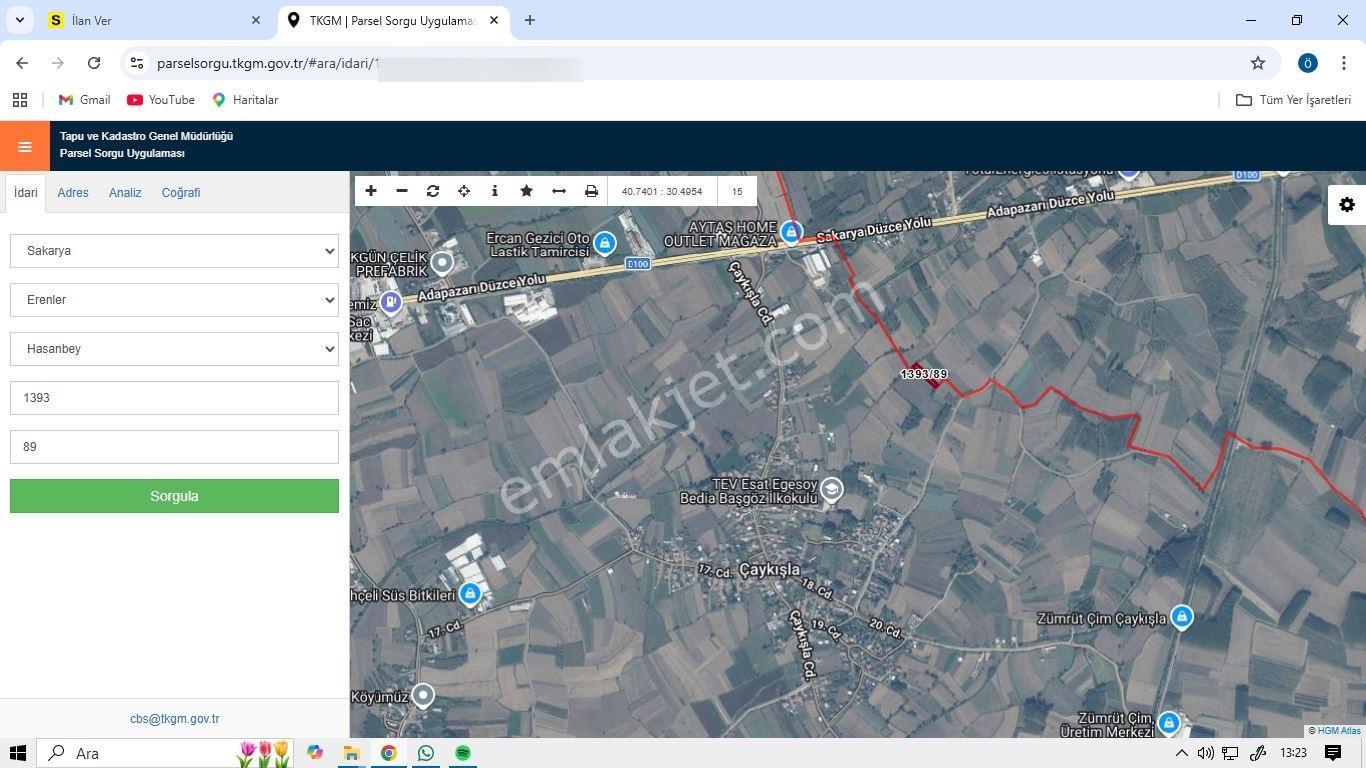Click the Ercan Gezici Oto map pin
Viewport: 1366px width, 768px height.
604,243
